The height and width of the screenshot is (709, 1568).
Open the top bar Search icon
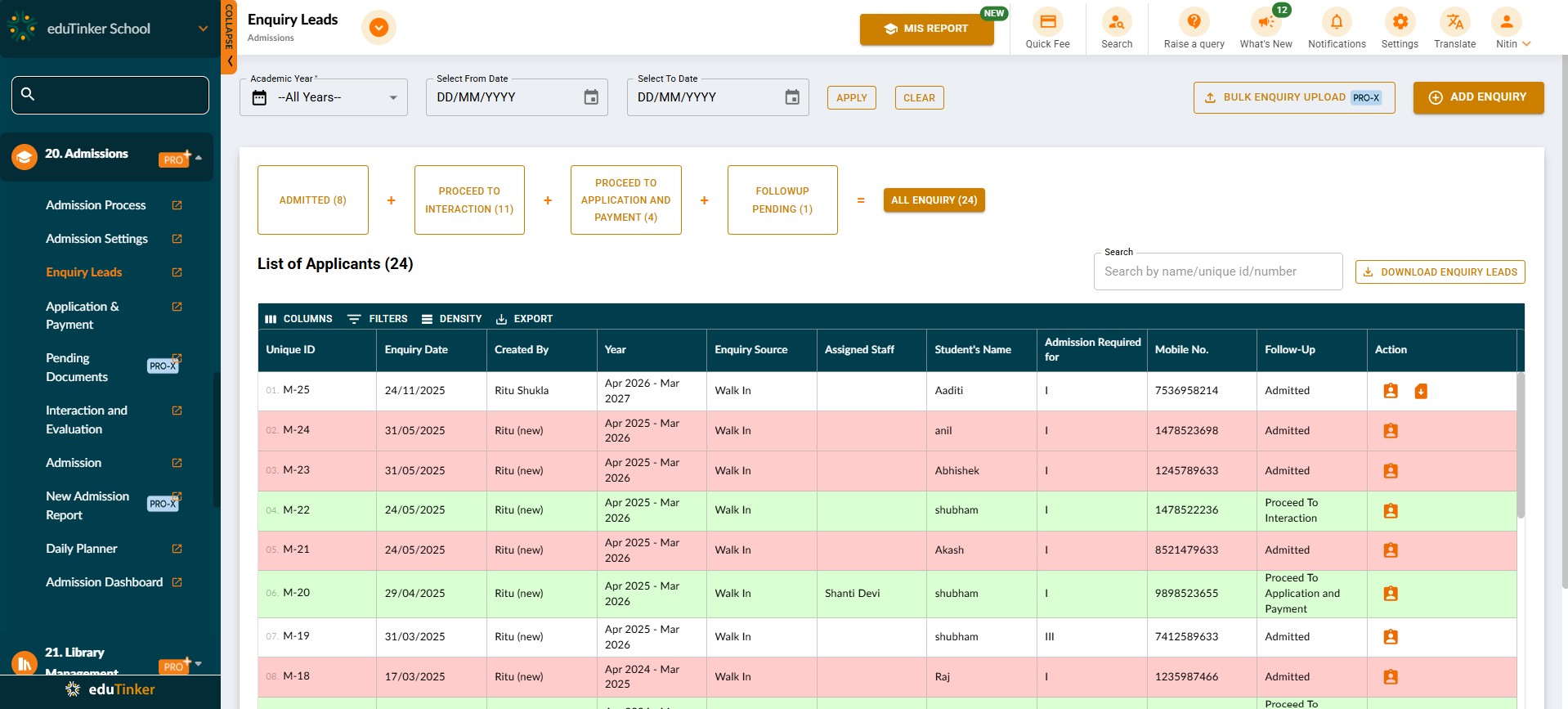[x=1116, y=22]
